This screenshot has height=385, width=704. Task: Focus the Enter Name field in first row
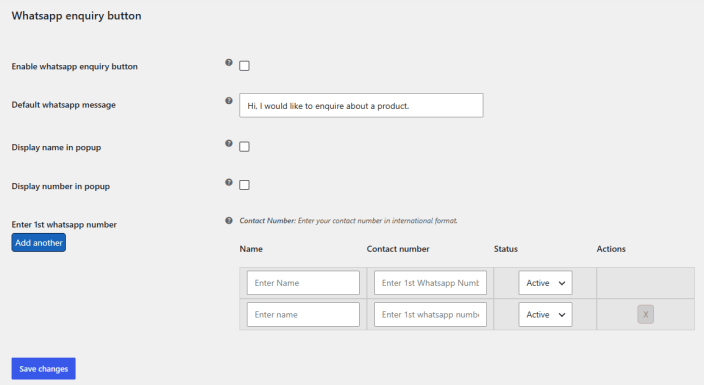[x=303, y=283]
